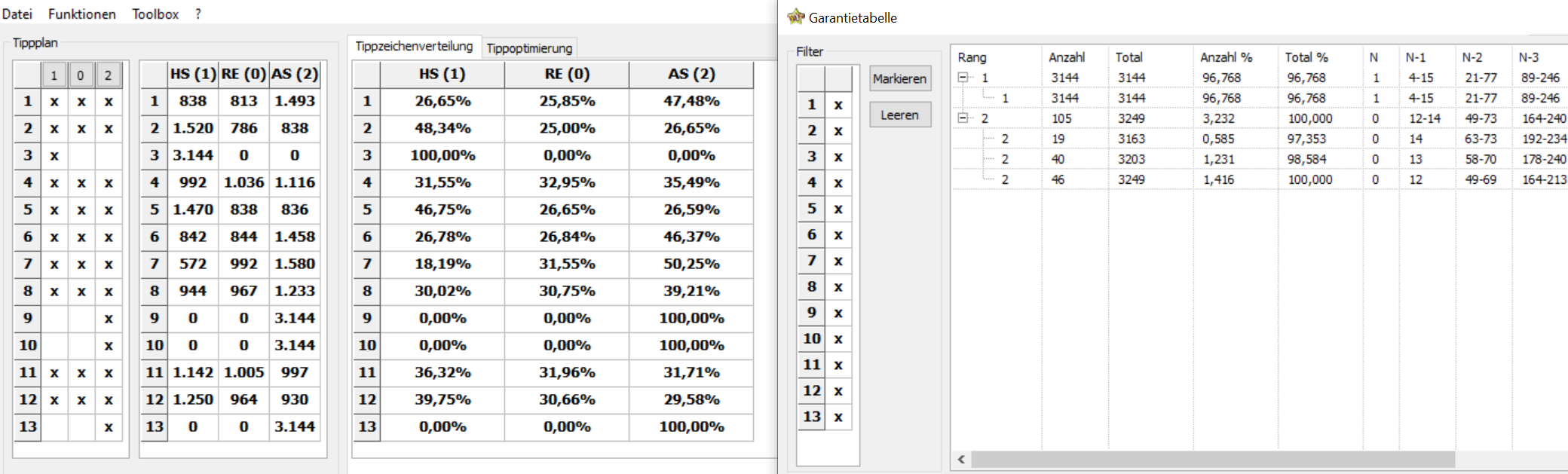The height and width of the screenshot is (474, 1568).
Task: Collapse the Rang 2 tree node
Action: point(963,118)
